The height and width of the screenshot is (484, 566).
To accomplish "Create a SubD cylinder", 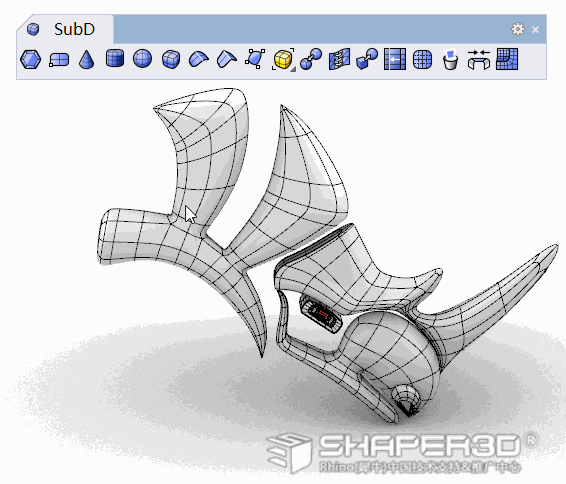I will click(x=115, y=58).
